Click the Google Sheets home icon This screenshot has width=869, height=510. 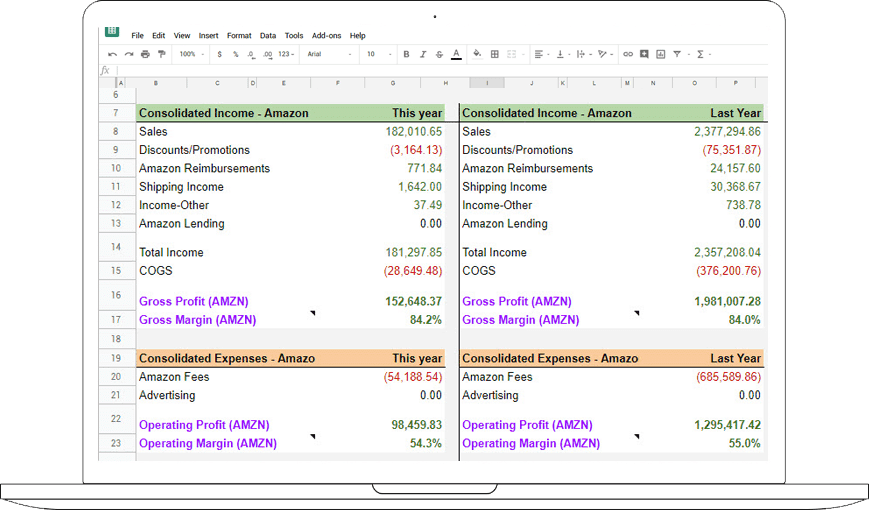coord(112,32)
